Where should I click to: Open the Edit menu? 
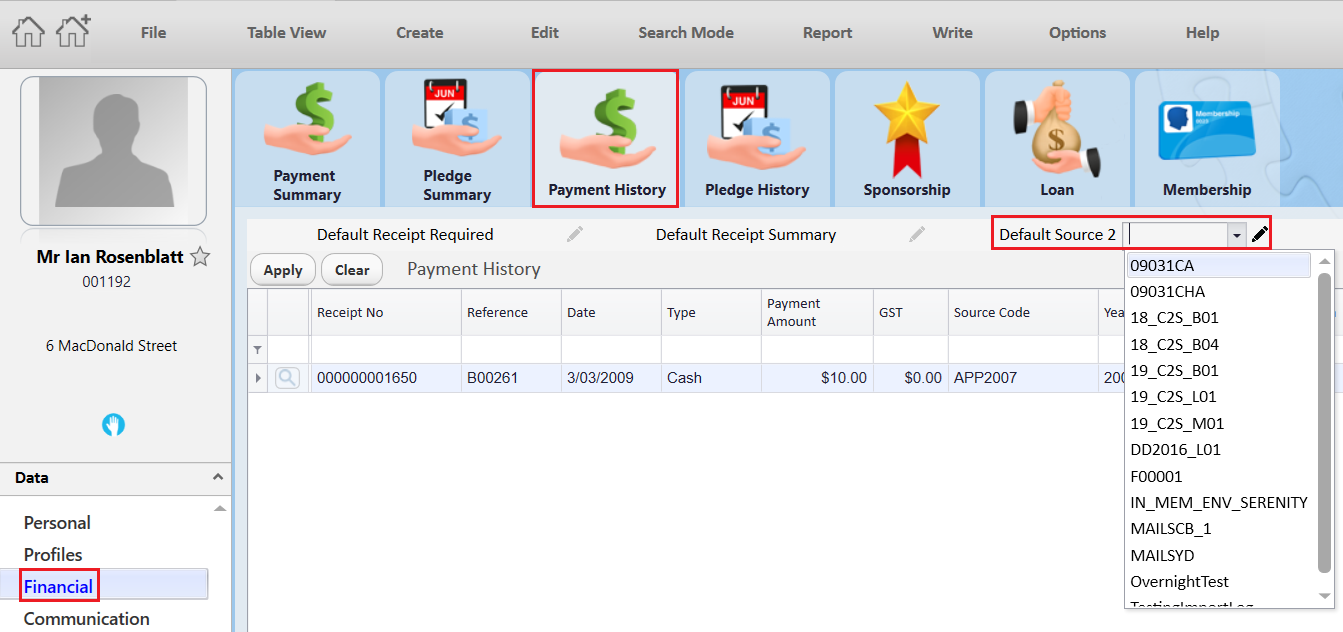545,32
